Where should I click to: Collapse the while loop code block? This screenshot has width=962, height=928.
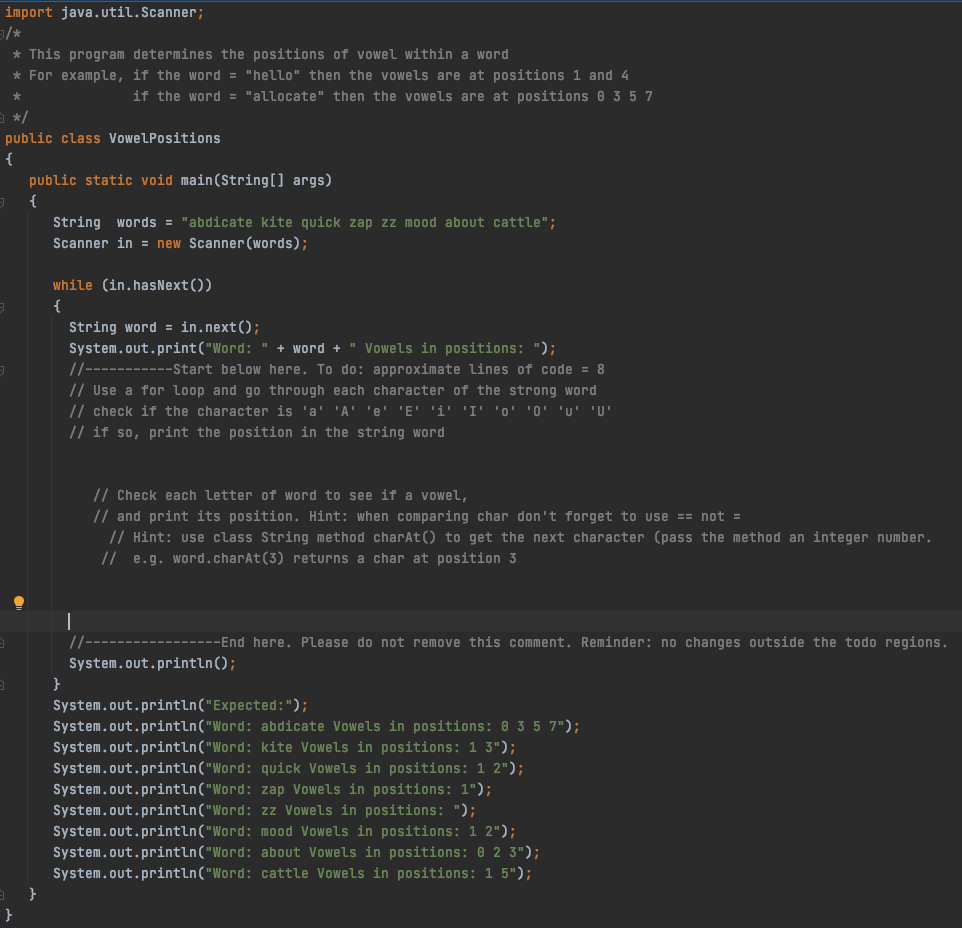[4, 306]
